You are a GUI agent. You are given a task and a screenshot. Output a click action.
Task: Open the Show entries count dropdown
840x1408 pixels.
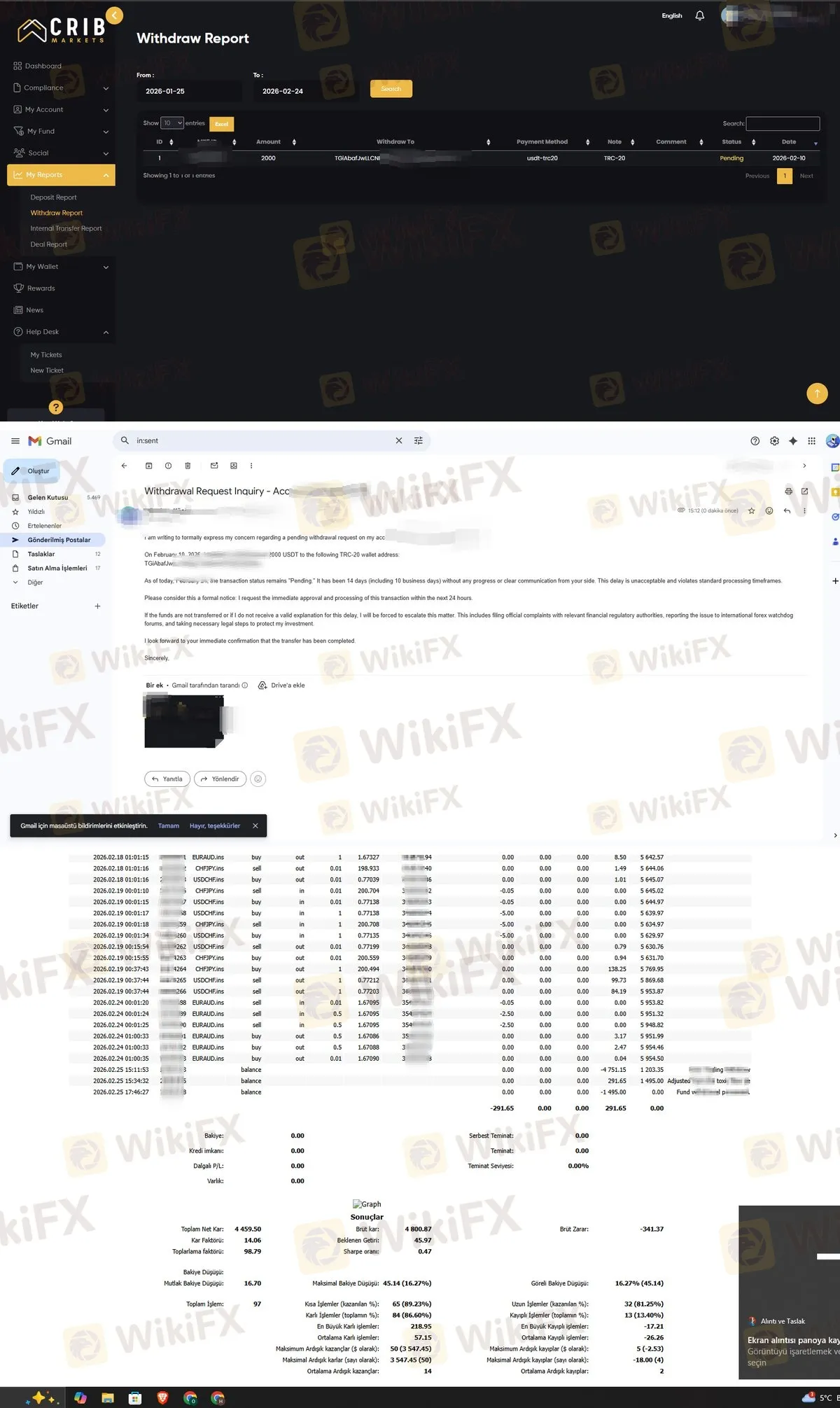(172, 123)
